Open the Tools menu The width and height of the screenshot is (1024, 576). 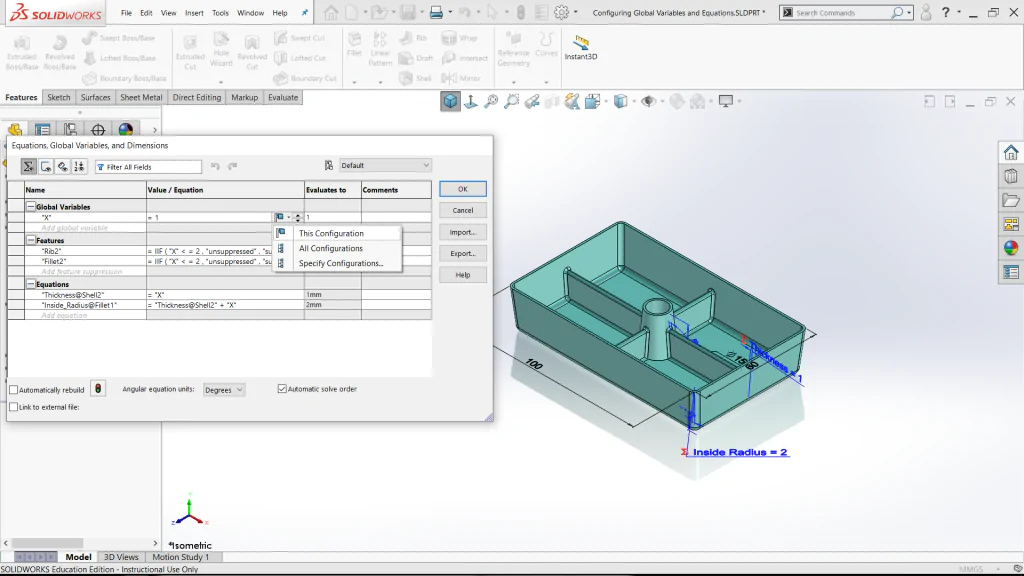[220, 12]
